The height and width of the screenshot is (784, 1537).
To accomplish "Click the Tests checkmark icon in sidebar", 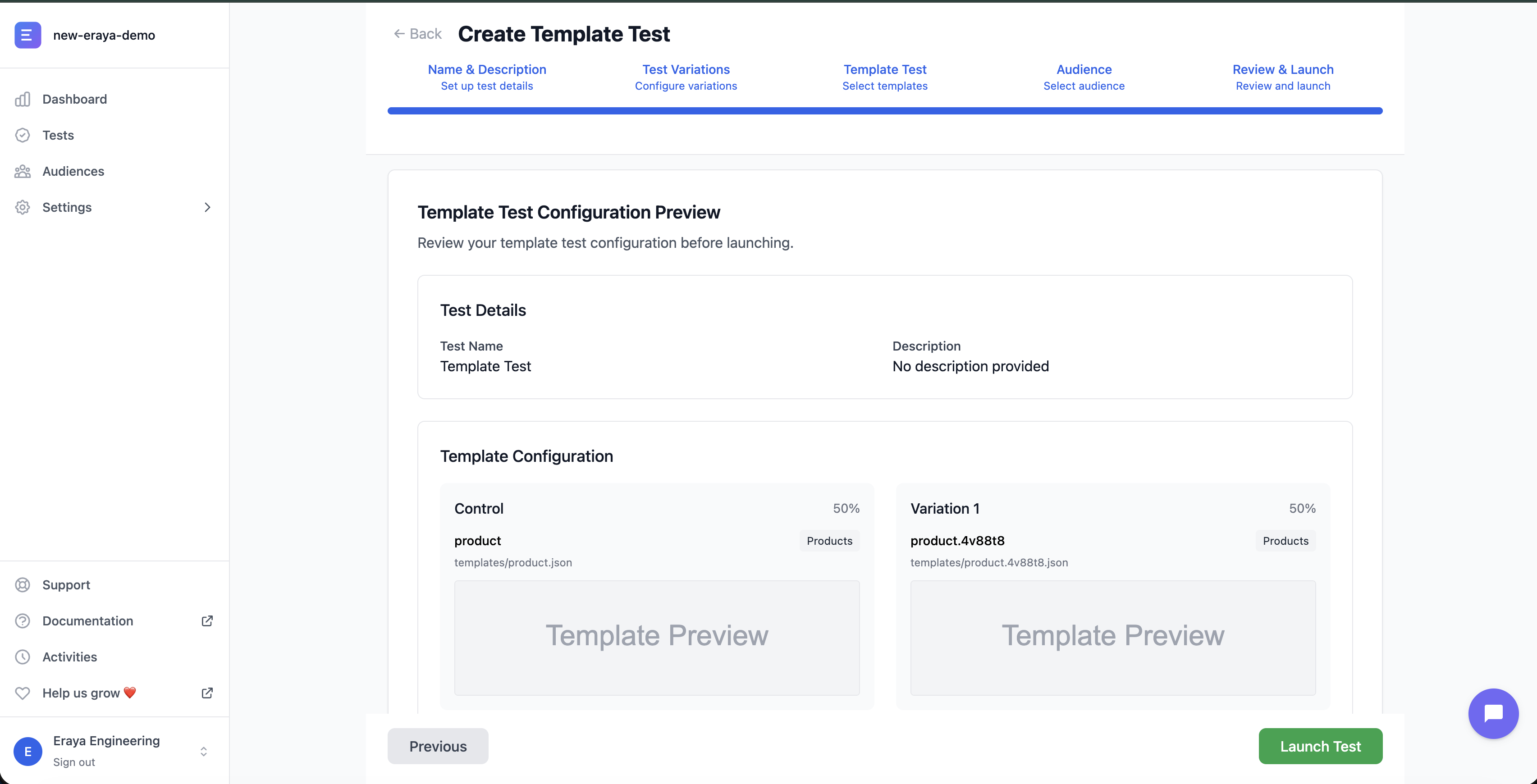I will point(23,136).
